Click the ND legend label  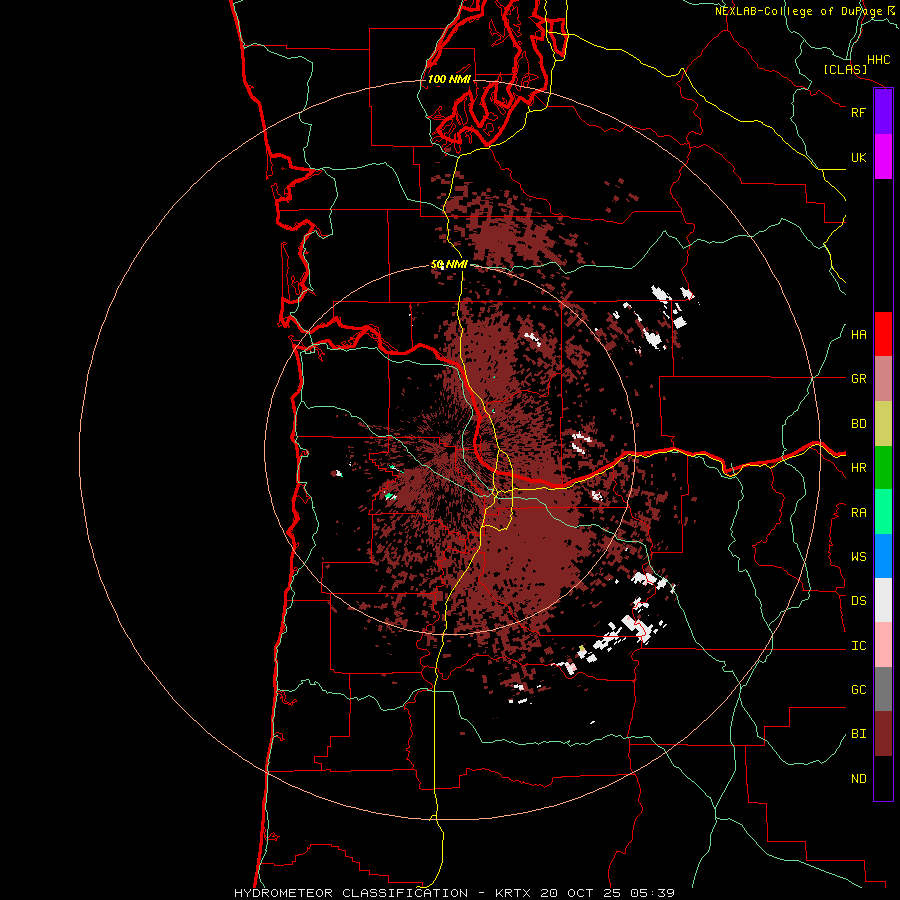[858, 779]
